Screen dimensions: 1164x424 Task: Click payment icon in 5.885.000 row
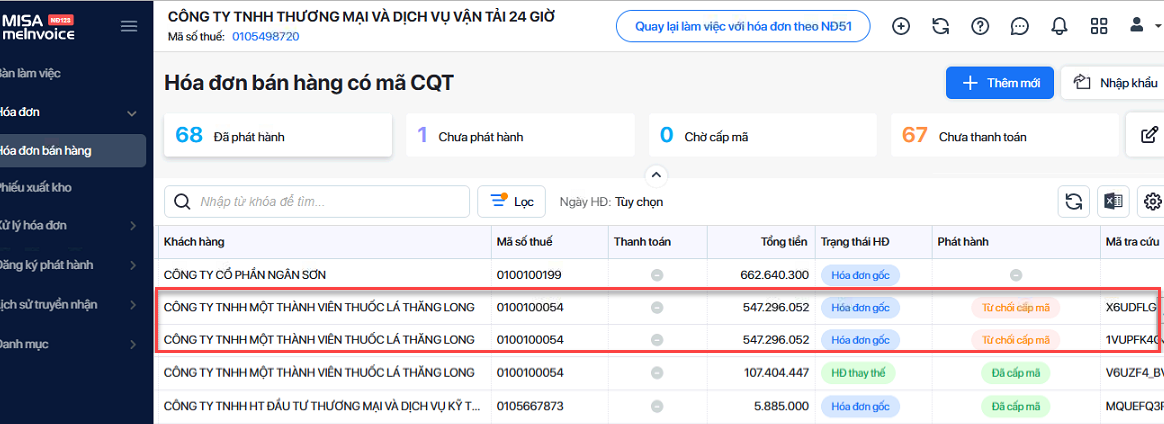coord(657,406)
